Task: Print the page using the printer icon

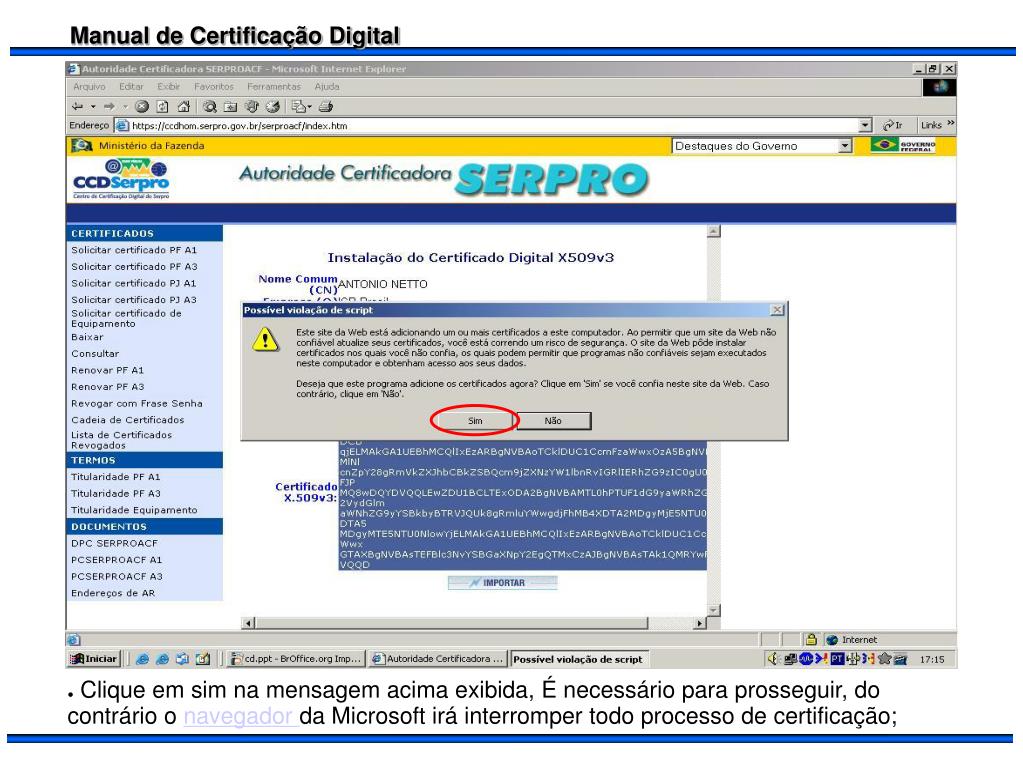Action: tap(326, 106)
